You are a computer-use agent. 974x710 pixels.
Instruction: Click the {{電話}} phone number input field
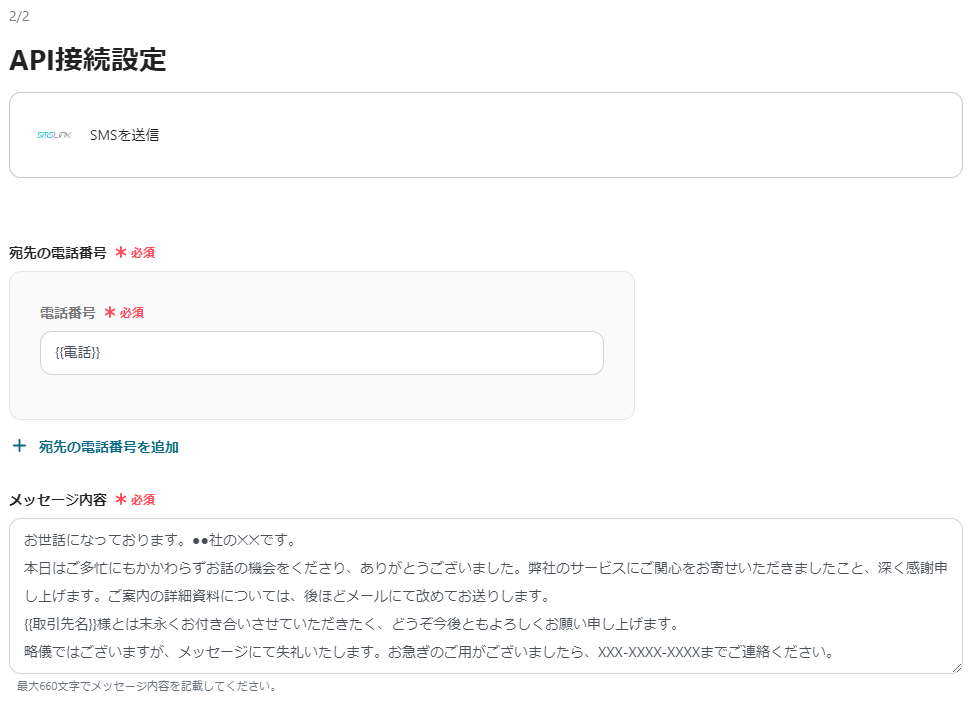pos(321,353)
